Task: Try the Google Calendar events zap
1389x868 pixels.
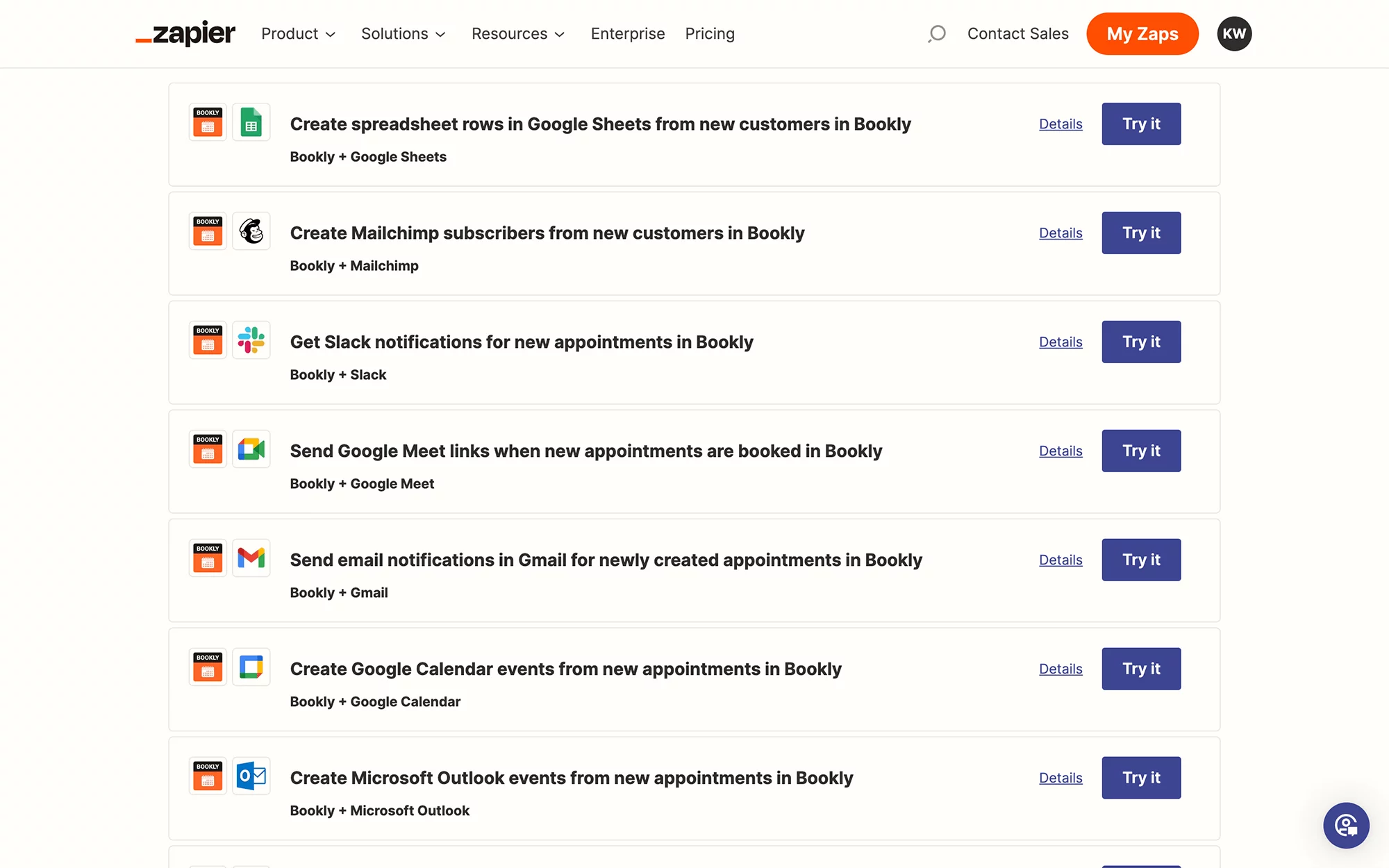Action: click(1141, 669)
